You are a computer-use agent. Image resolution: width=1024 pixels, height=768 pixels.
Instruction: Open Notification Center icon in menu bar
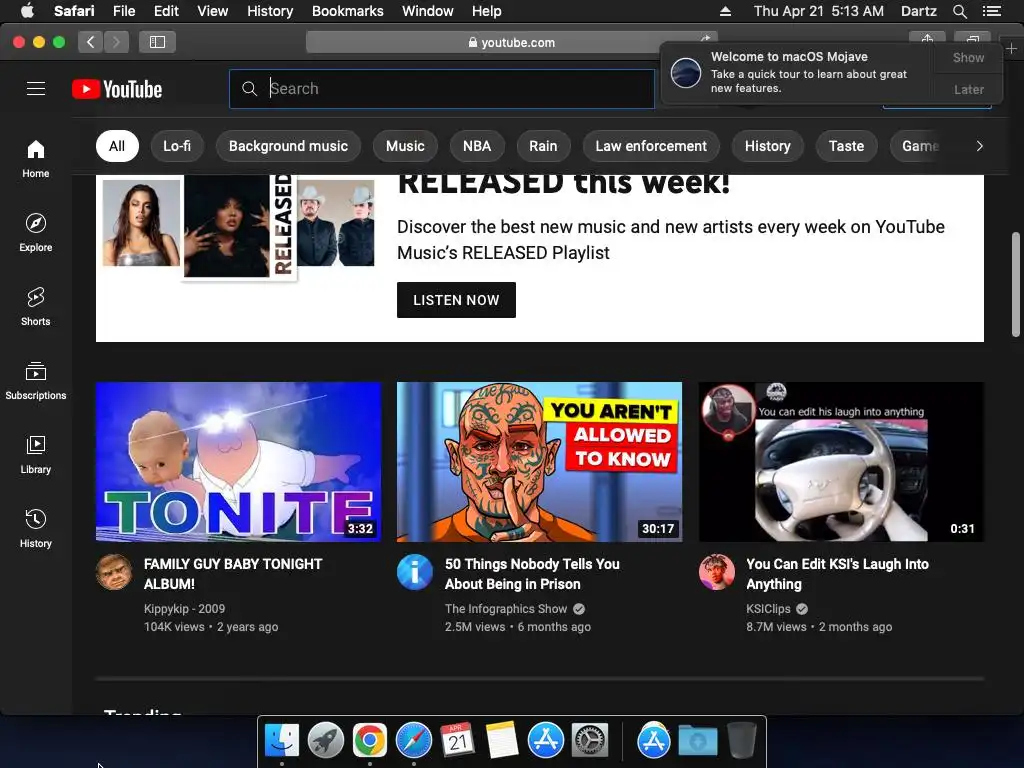pyautogui.click(x=991, y=11)
